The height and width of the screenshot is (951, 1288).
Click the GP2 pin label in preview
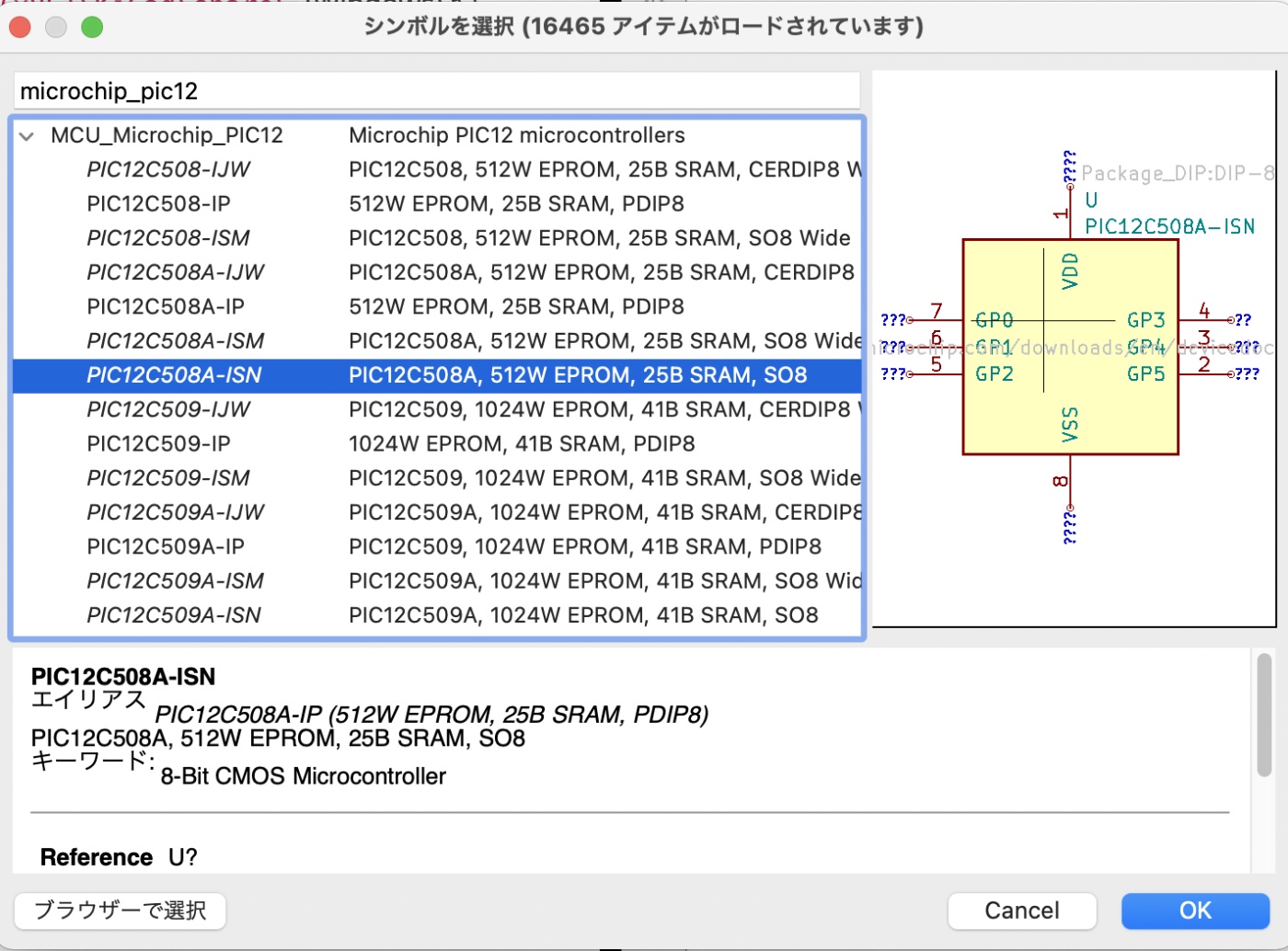click(995, 373)
